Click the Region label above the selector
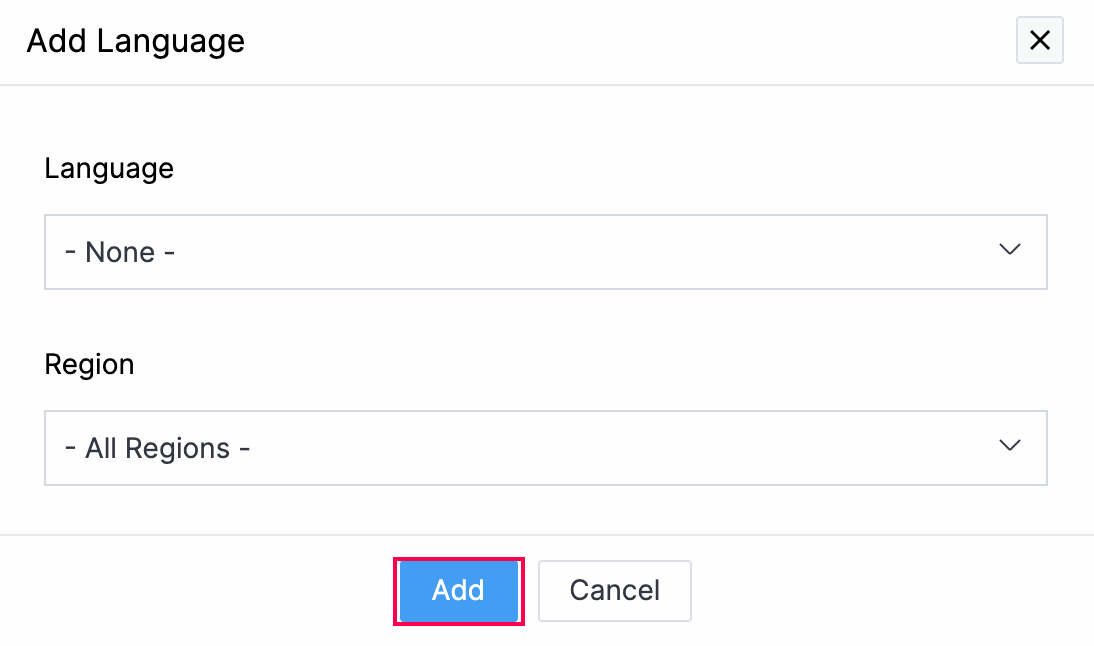Screen dimensions: 1094x646 coord(89,364)
